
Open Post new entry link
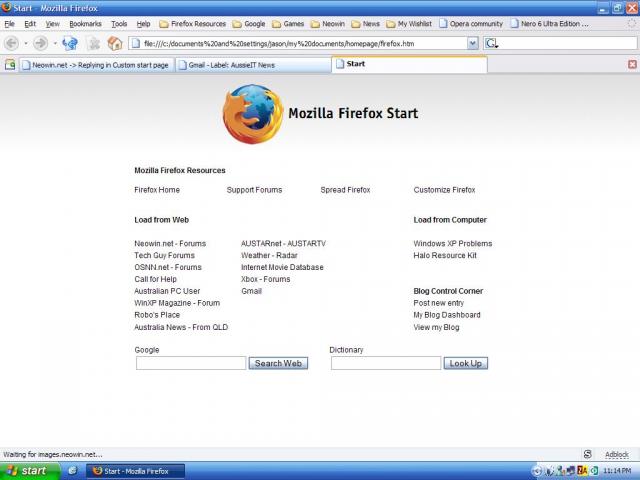click(439, 303)
